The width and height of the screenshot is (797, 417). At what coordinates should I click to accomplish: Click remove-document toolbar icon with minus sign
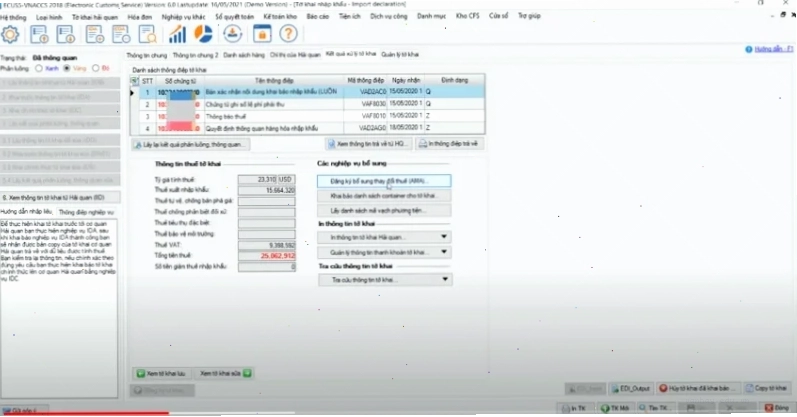[121, 34]
